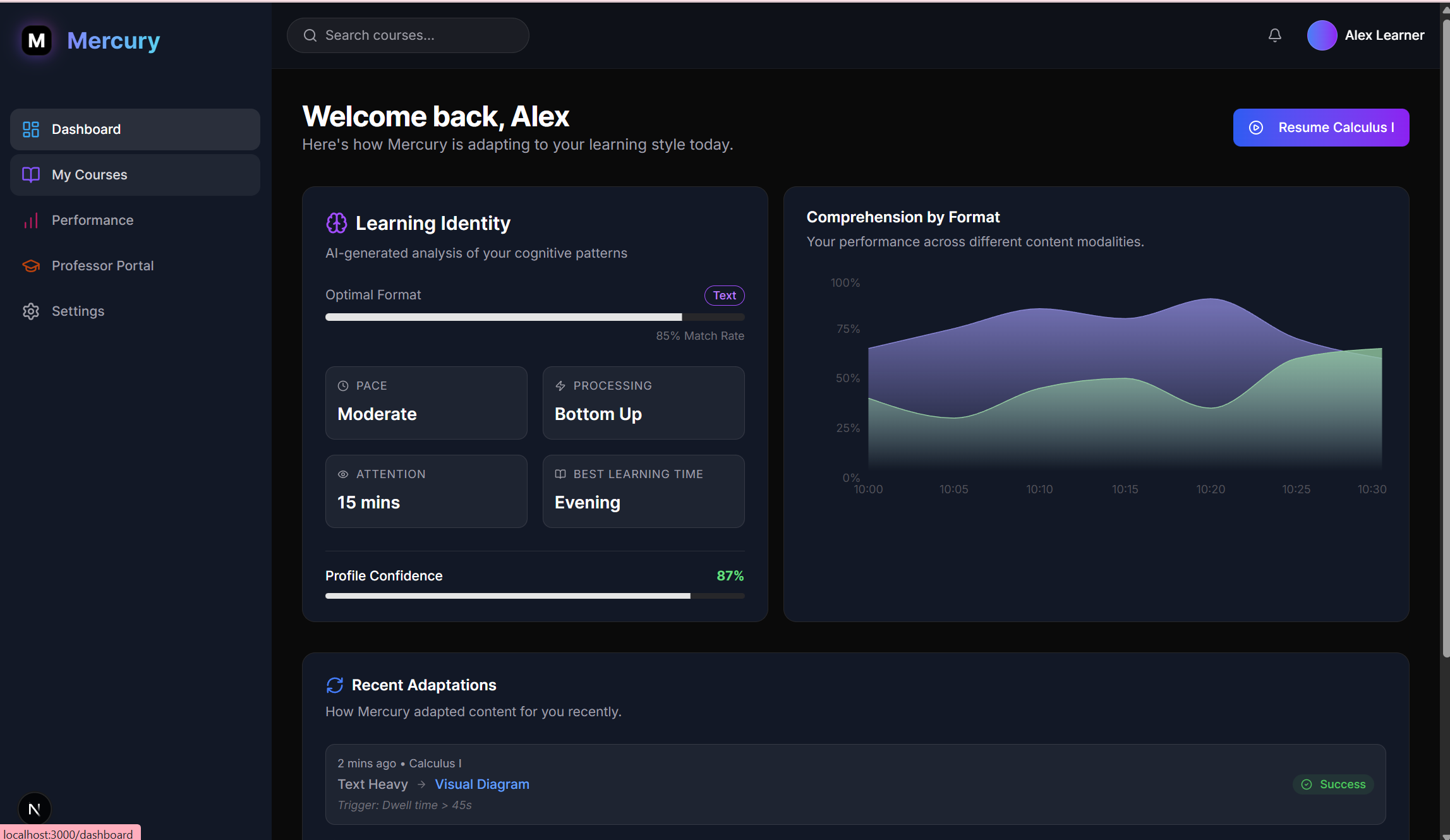Open the Dashboard sidebar item
The image size is (1450, 840).
[135, 129]
